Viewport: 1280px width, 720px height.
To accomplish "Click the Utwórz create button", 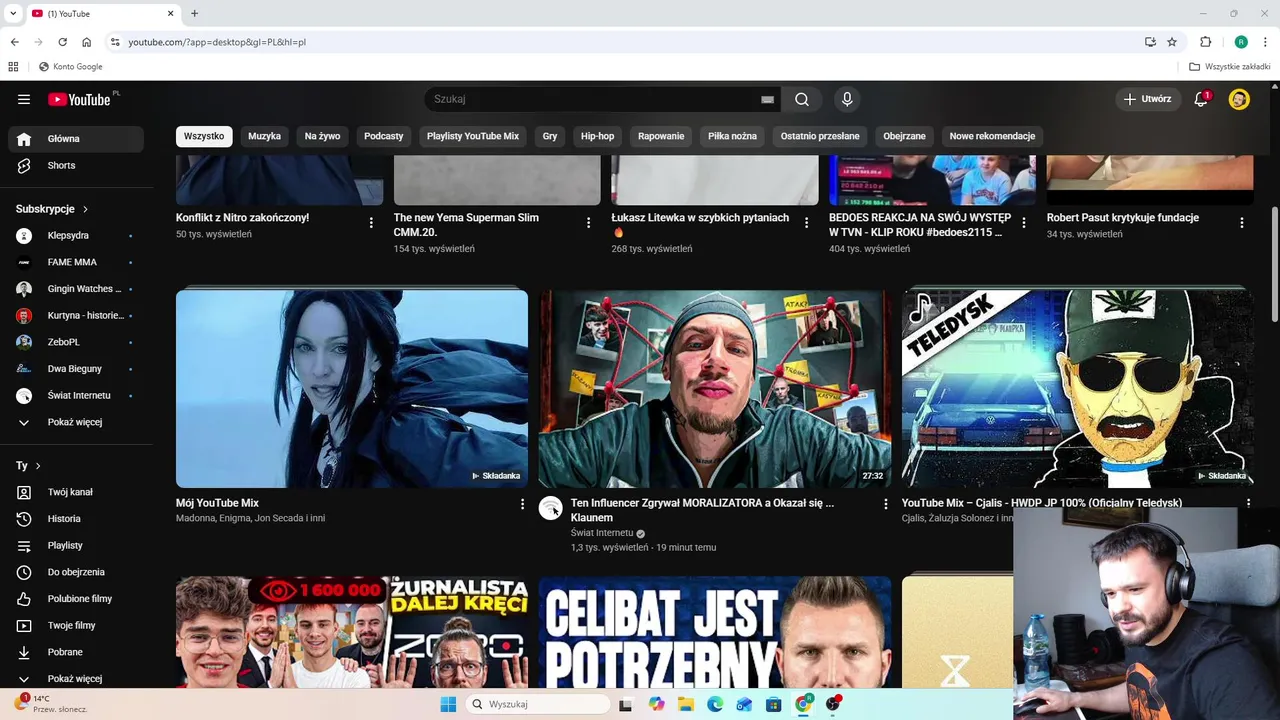I will coord(1147,99).
